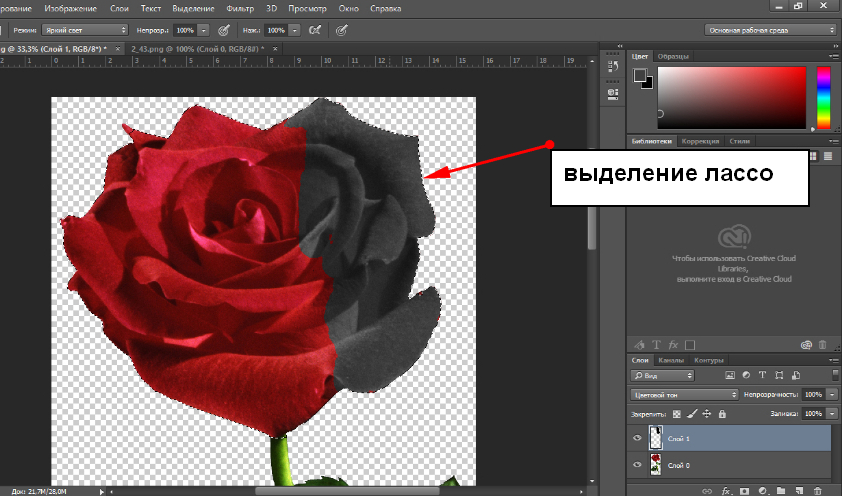Image resolution: width=842 pixels, height=496 pixels.
Task: Open the layer styles fx menu
Action: tap(726, 491)
